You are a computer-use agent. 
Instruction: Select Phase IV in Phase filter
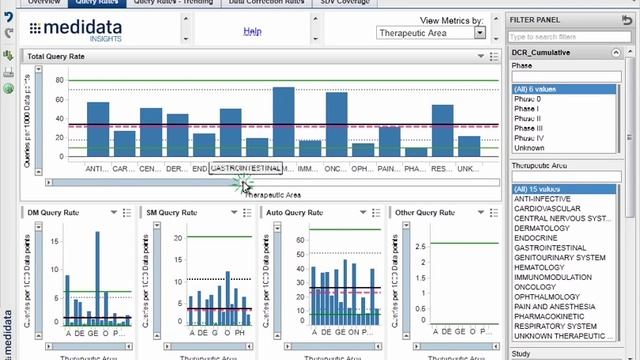click(564, 138)
